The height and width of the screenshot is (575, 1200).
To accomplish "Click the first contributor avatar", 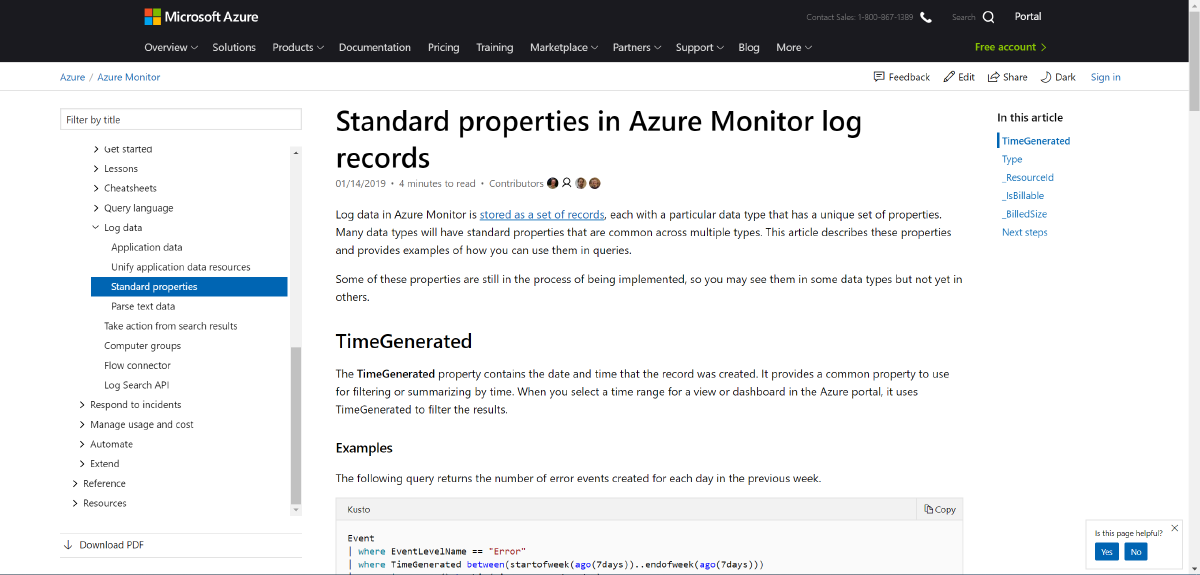I will point(552,183).
